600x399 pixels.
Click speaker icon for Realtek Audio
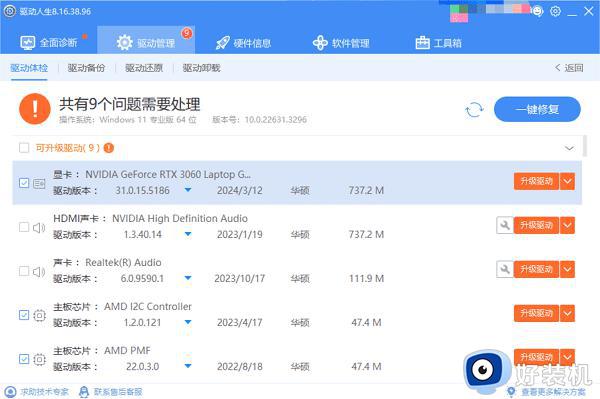click(39, 272)
